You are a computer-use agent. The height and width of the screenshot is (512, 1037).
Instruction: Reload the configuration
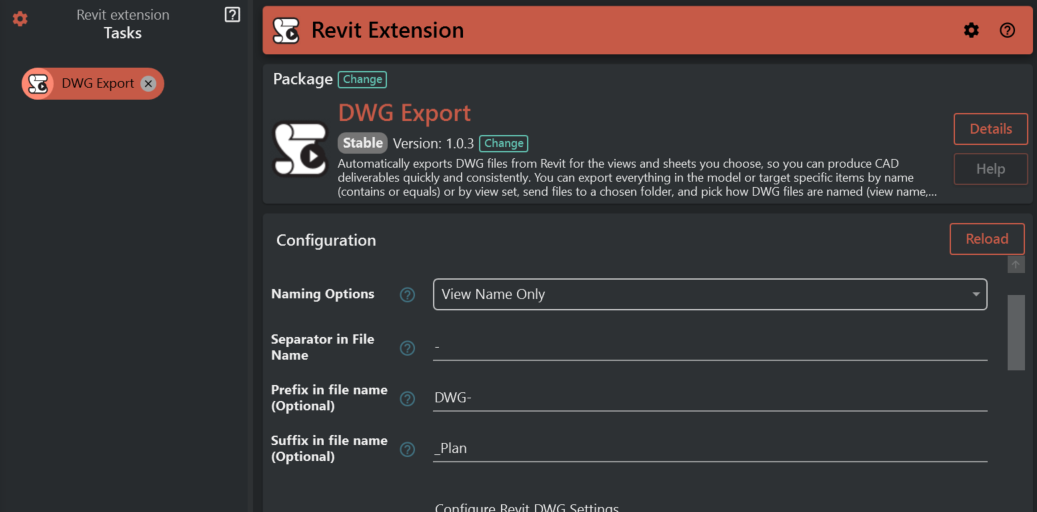tap(987, 239)
